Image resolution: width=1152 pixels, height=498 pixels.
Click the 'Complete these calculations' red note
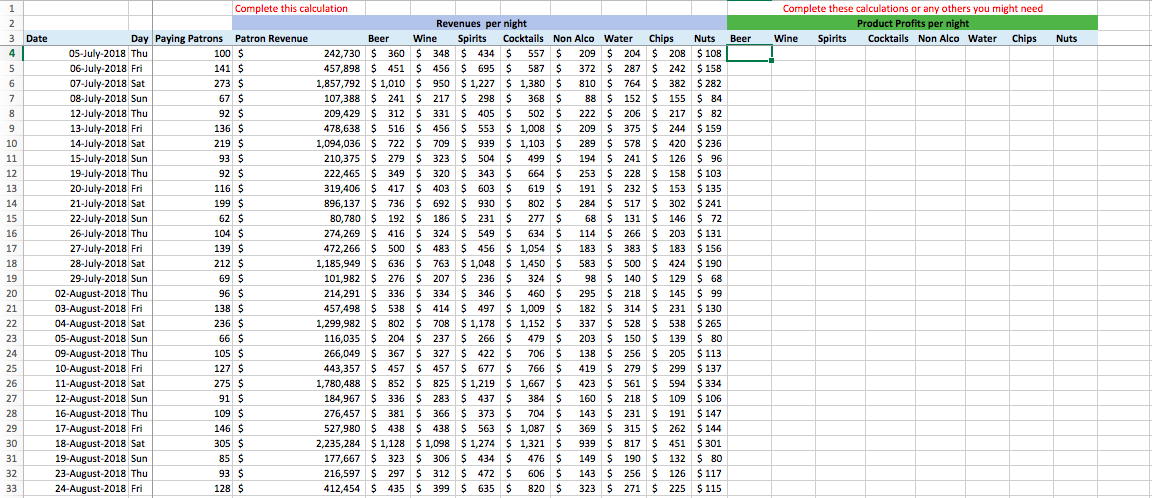point(912,9)
